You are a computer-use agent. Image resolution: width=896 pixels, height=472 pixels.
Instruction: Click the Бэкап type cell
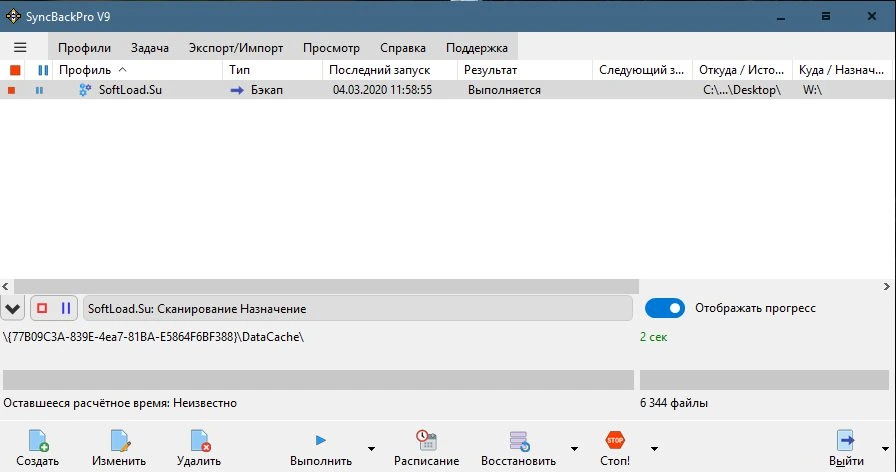266,90
